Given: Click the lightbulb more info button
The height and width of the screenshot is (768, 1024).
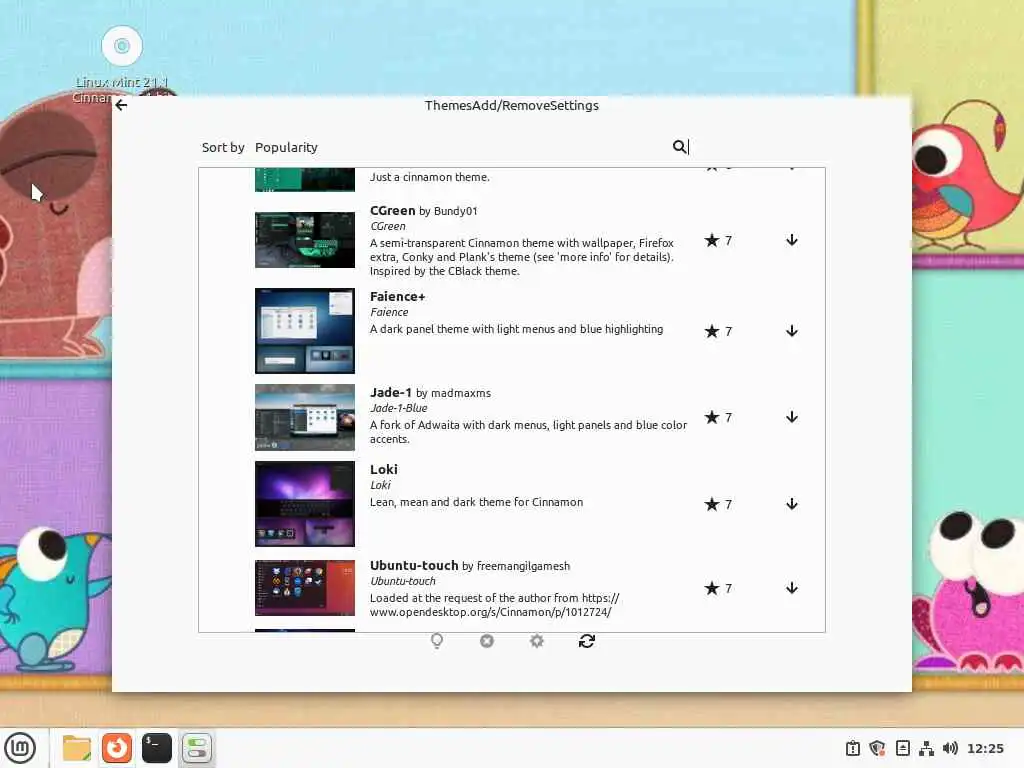Looking at the screenshot, I should tap(437, 641).
